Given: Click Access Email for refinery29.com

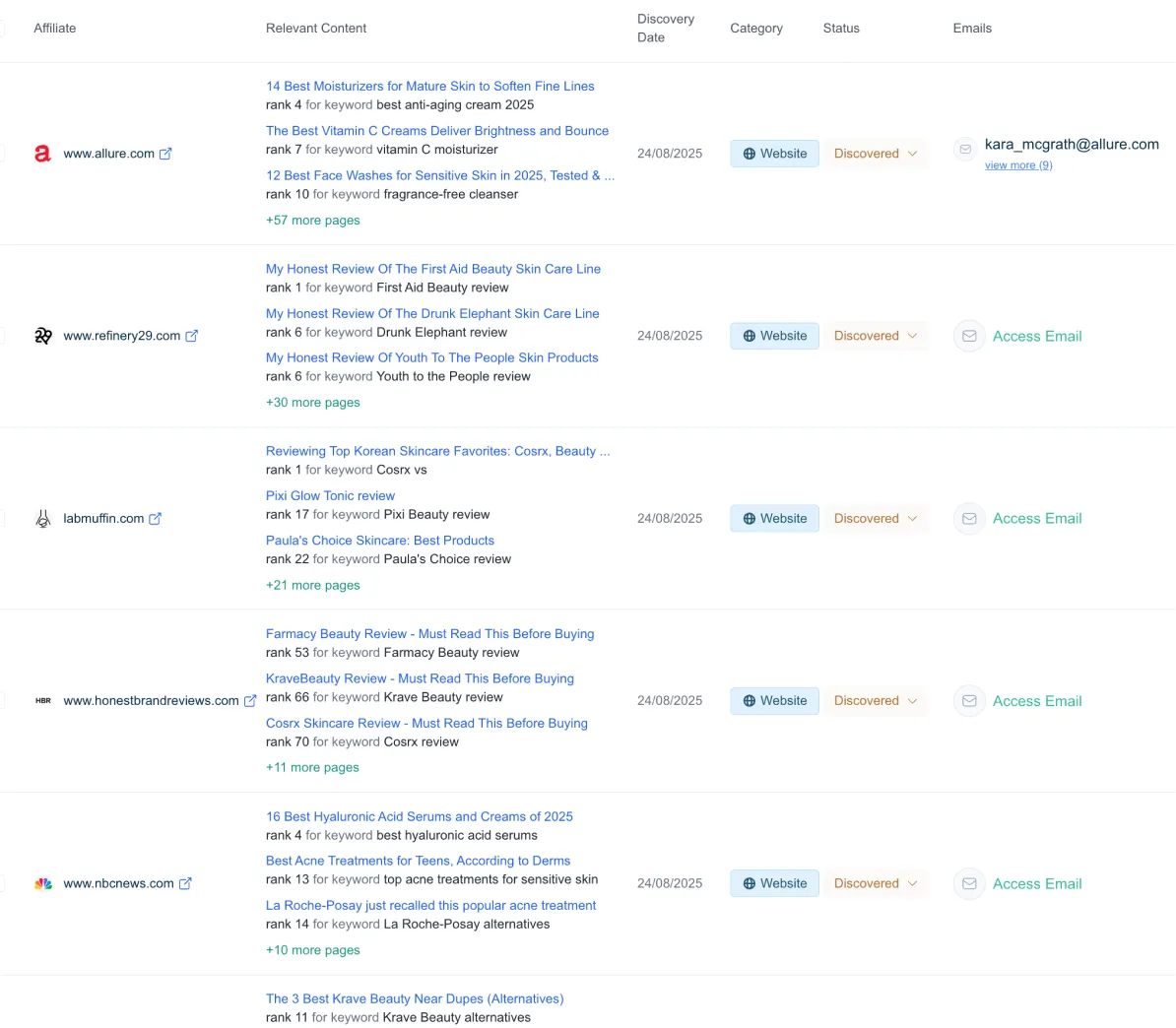Looking at the screenshot, I should [1037, 336].
